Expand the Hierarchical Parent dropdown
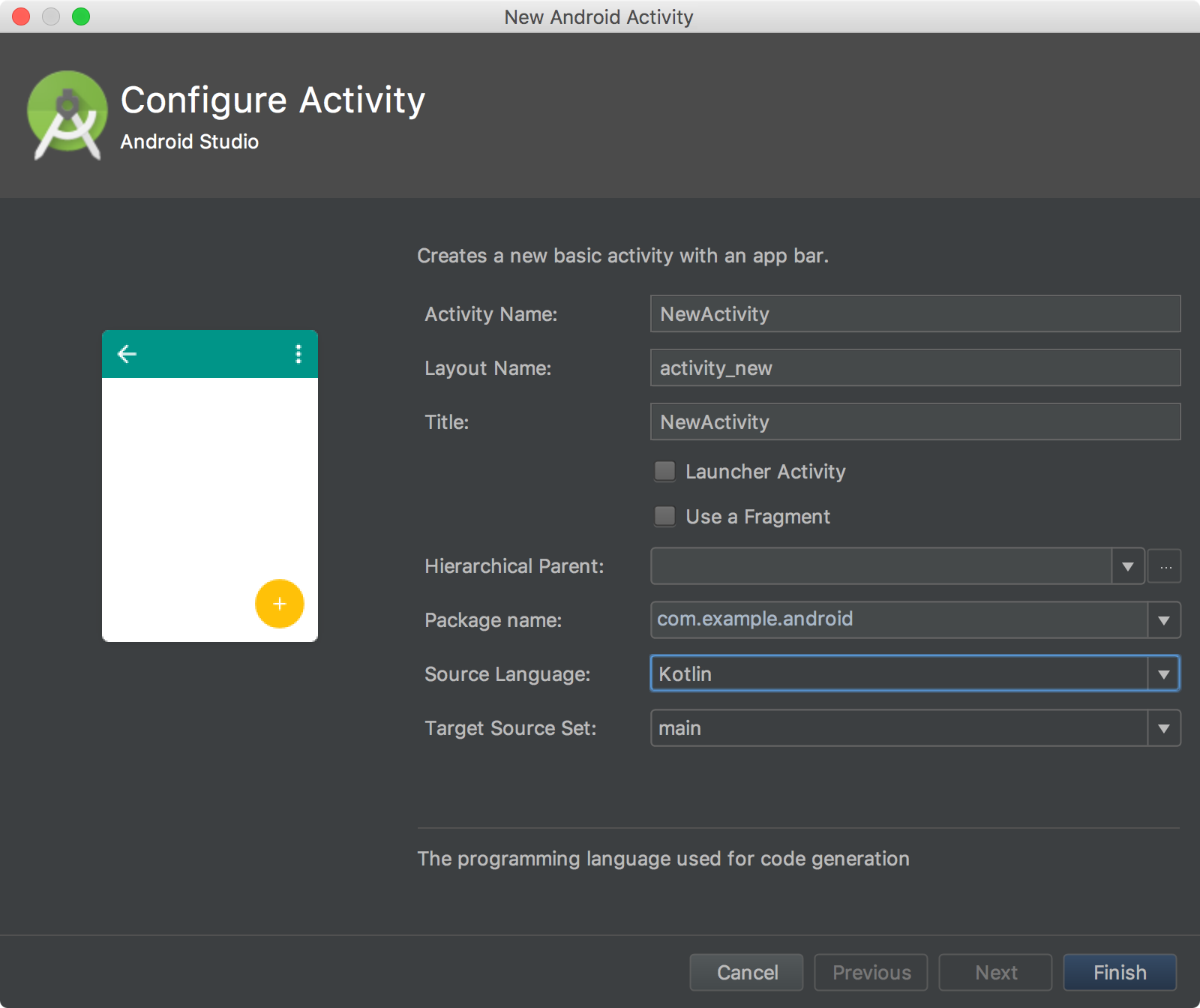Viewport: 1200px width, 1008px height. (1127, 566)
